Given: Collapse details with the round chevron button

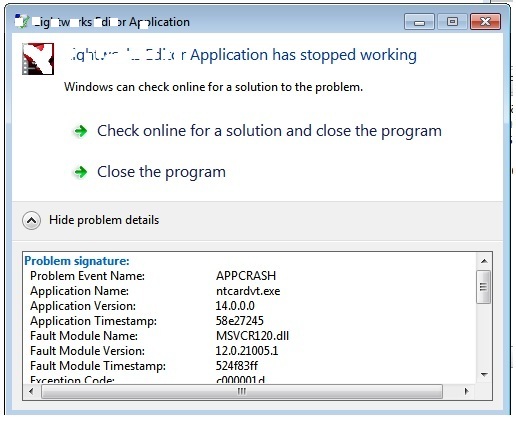Looking at the screenshot, I should [31, 220].
